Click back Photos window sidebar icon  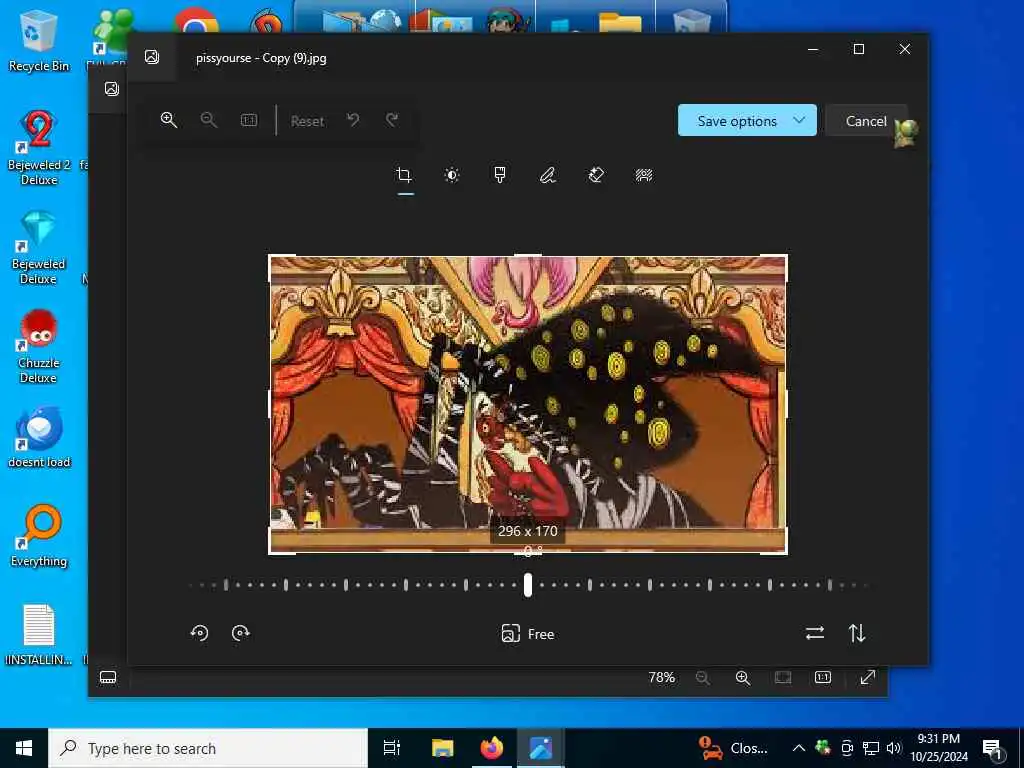pos(112,89)
